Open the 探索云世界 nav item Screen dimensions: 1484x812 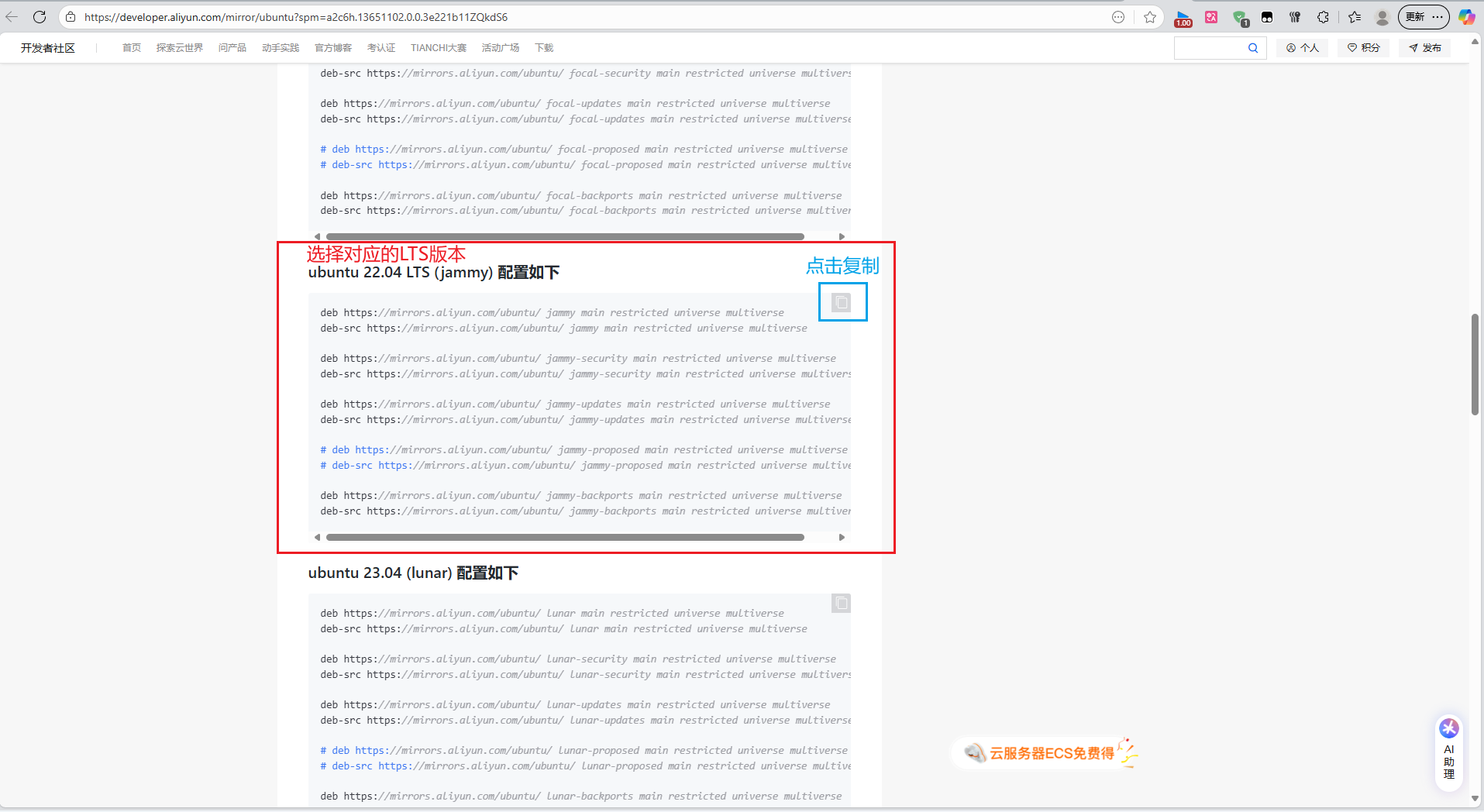[180, 48]
